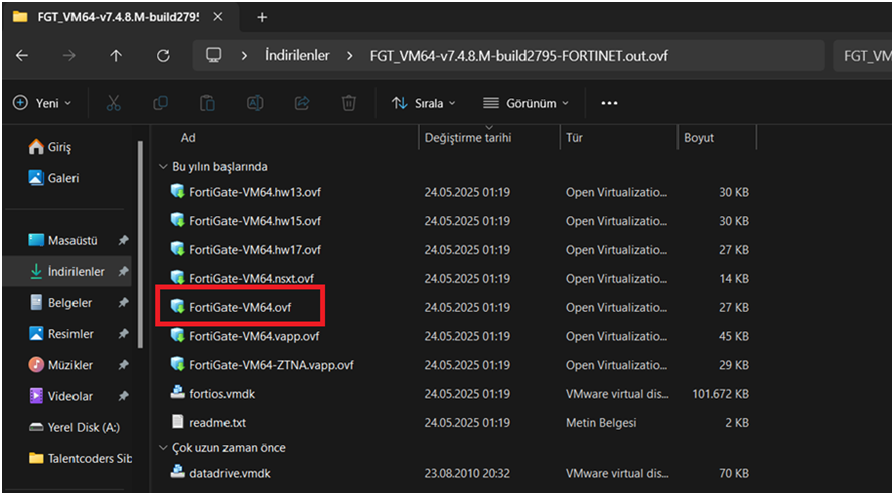Open Belgeler in the sidebar
Viewport: 894px width, 495px height.
[x=61, y=303]
